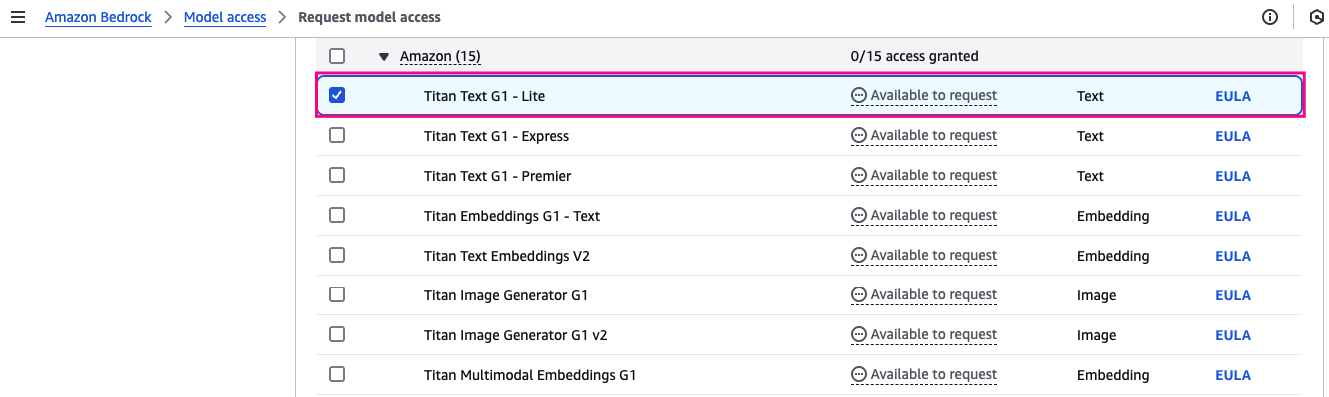This screenshot has width=1329, height=397.
Task: Click status icon beside Titan Text G1 - Lite
Action: 858,96
